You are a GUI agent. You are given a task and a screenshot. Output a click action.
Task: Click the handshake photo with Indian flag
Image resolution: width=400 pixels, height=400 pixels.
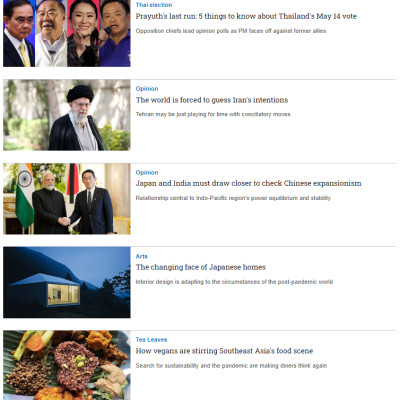click(67, 199)
